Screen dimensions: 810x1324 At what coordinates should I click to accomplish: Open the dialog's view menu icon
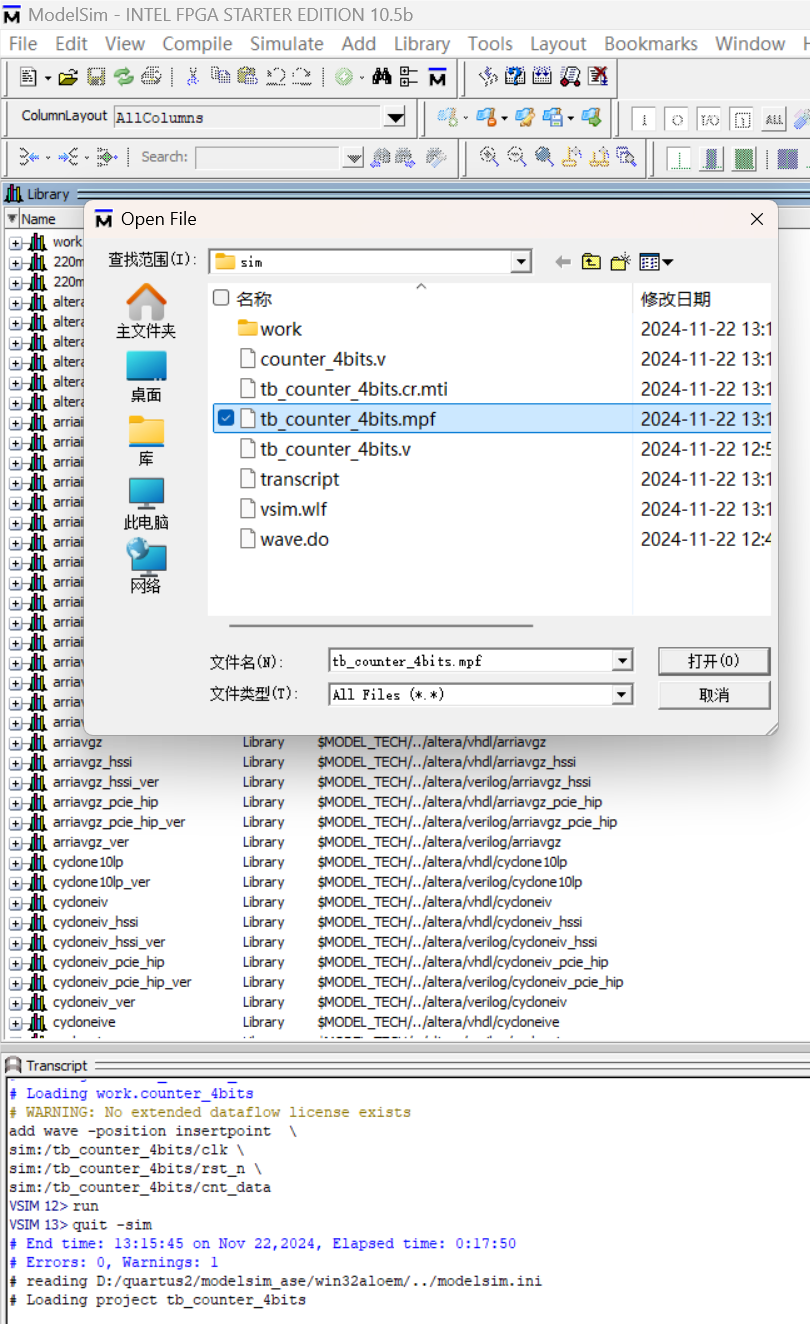coord(656,262)
